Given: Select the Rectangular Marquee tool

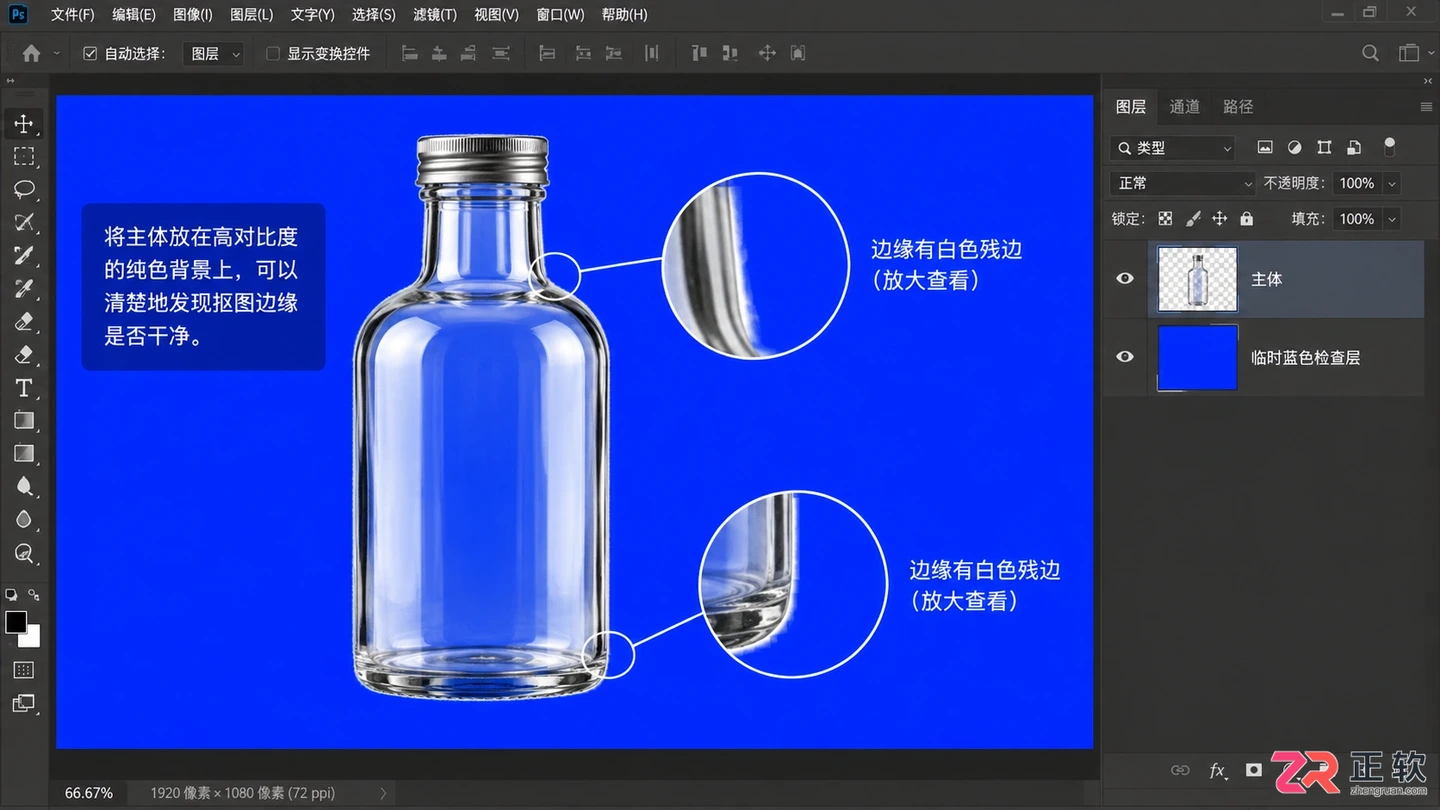Looking at the screenshot, I should coord(24,156).
